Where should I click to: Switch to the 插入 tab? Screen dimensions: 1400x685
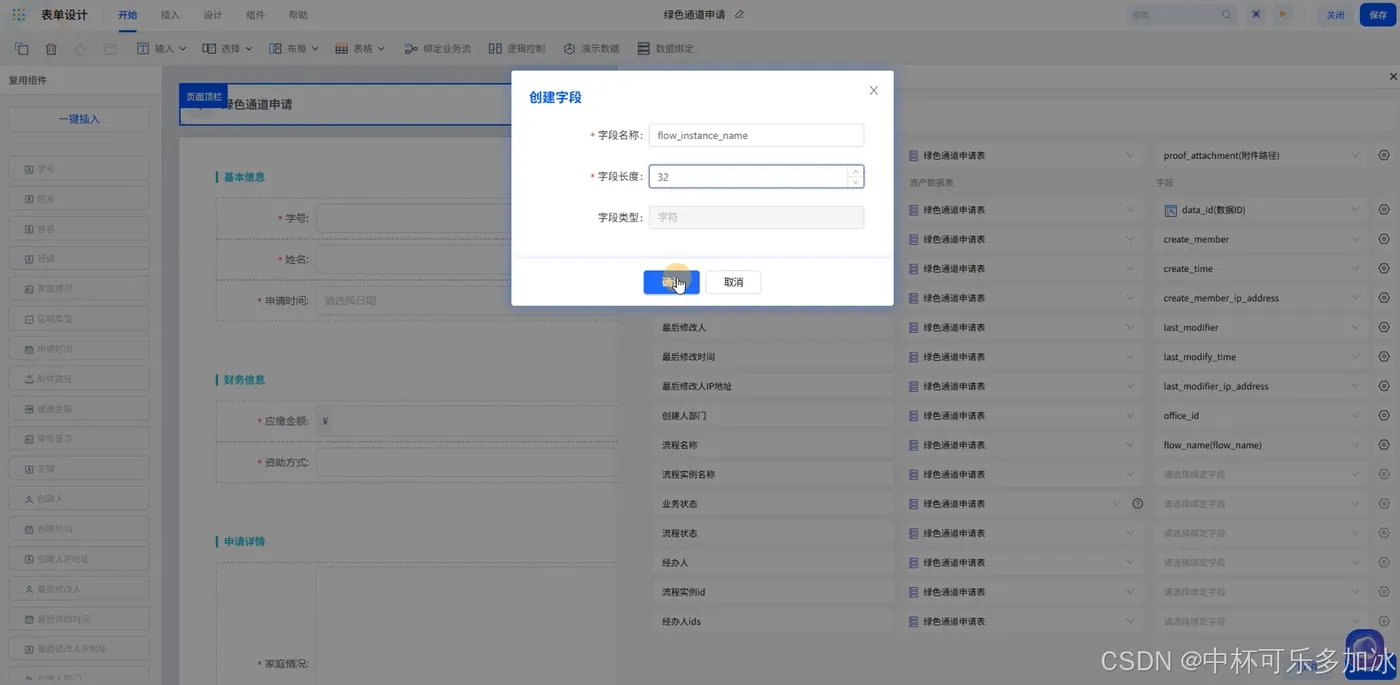point(170,15)
